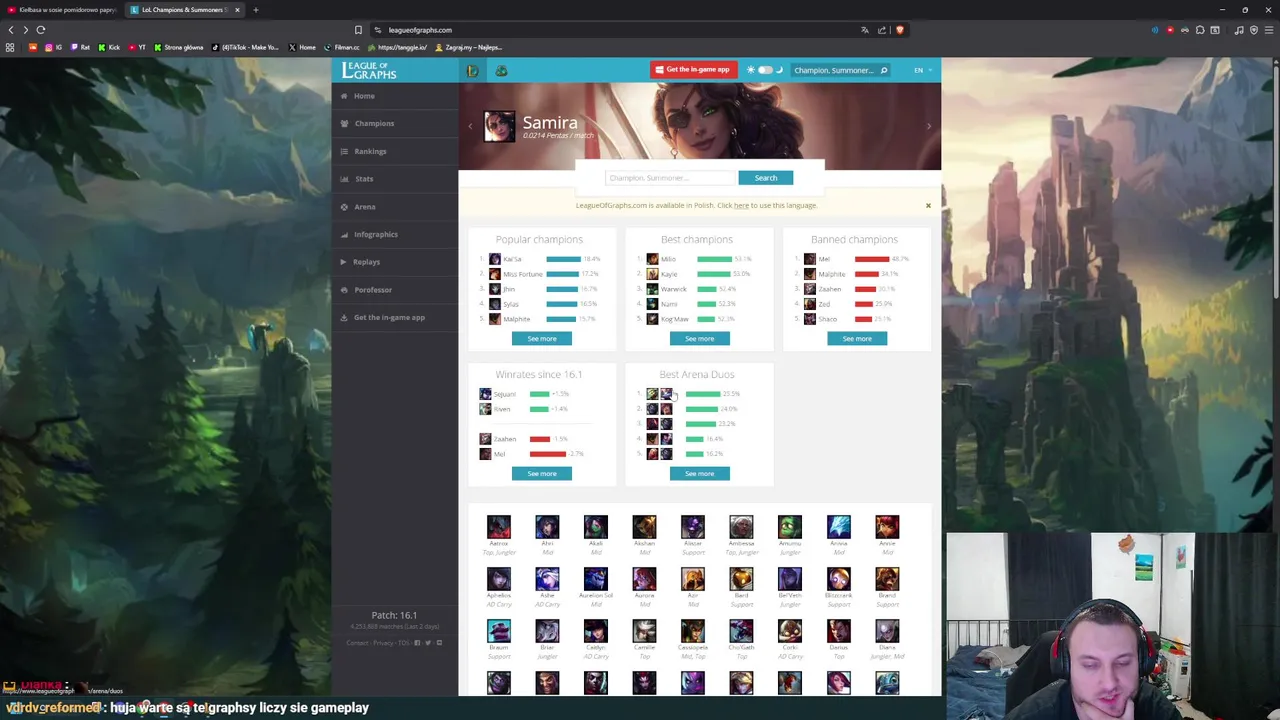See more Best Arena Duos
Screen dimensions: 1280x720
pos(699,473)
